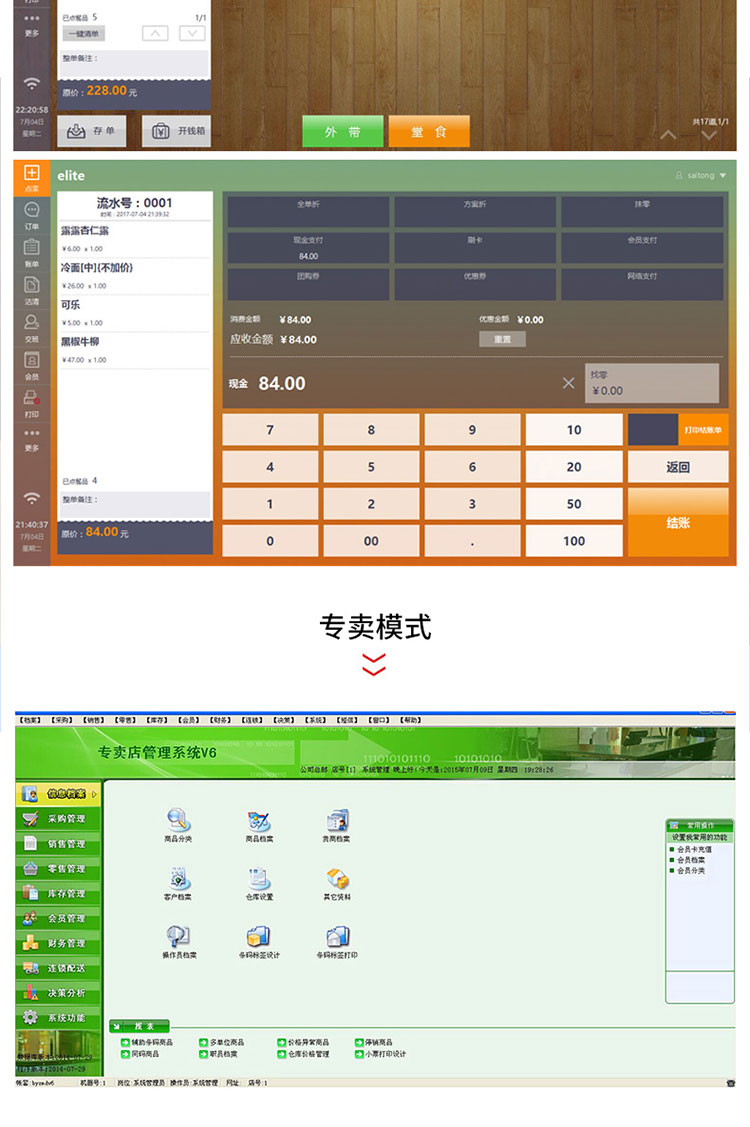Open 仓库设置 warehouse settings icon
The image size is (750, 1127).
click(259, 883)
